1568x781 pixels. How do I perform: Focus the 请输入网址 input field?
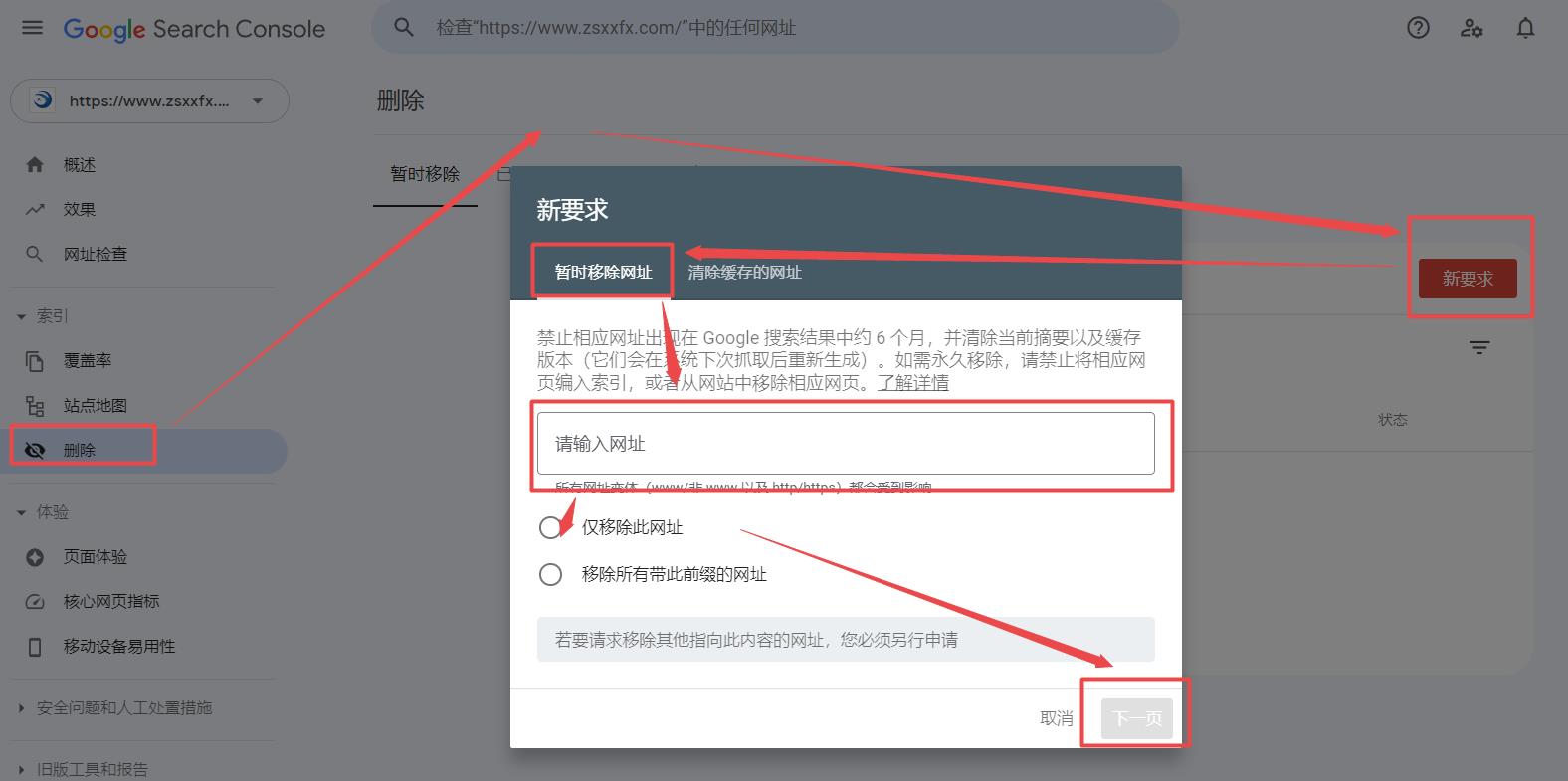[846, 444]
